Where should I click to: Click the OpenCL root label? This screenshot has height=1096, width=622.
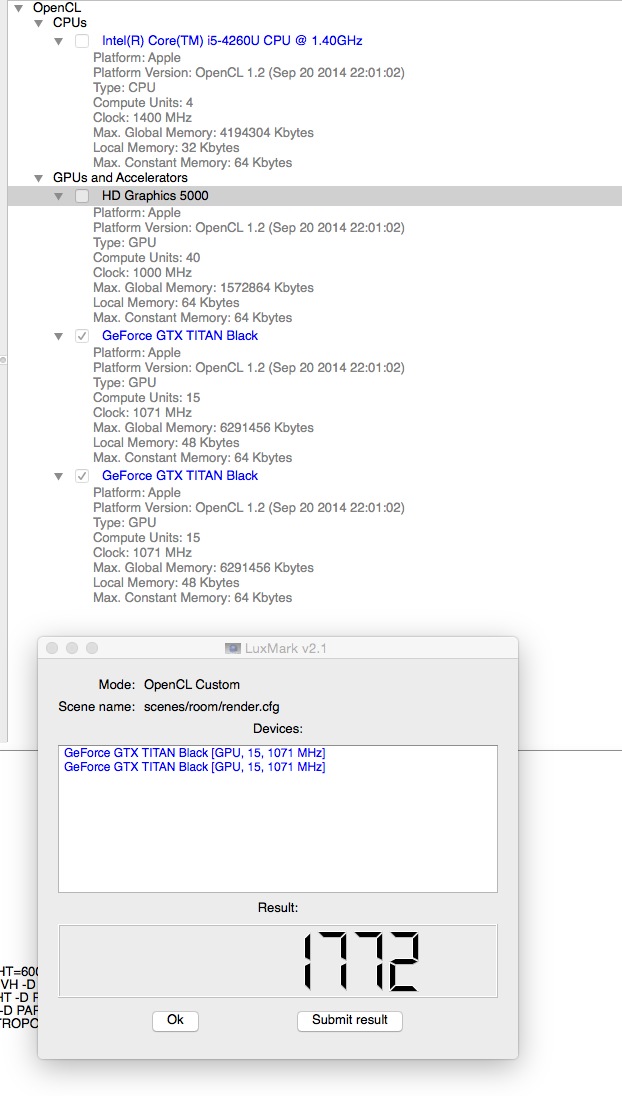pos(57,8)
